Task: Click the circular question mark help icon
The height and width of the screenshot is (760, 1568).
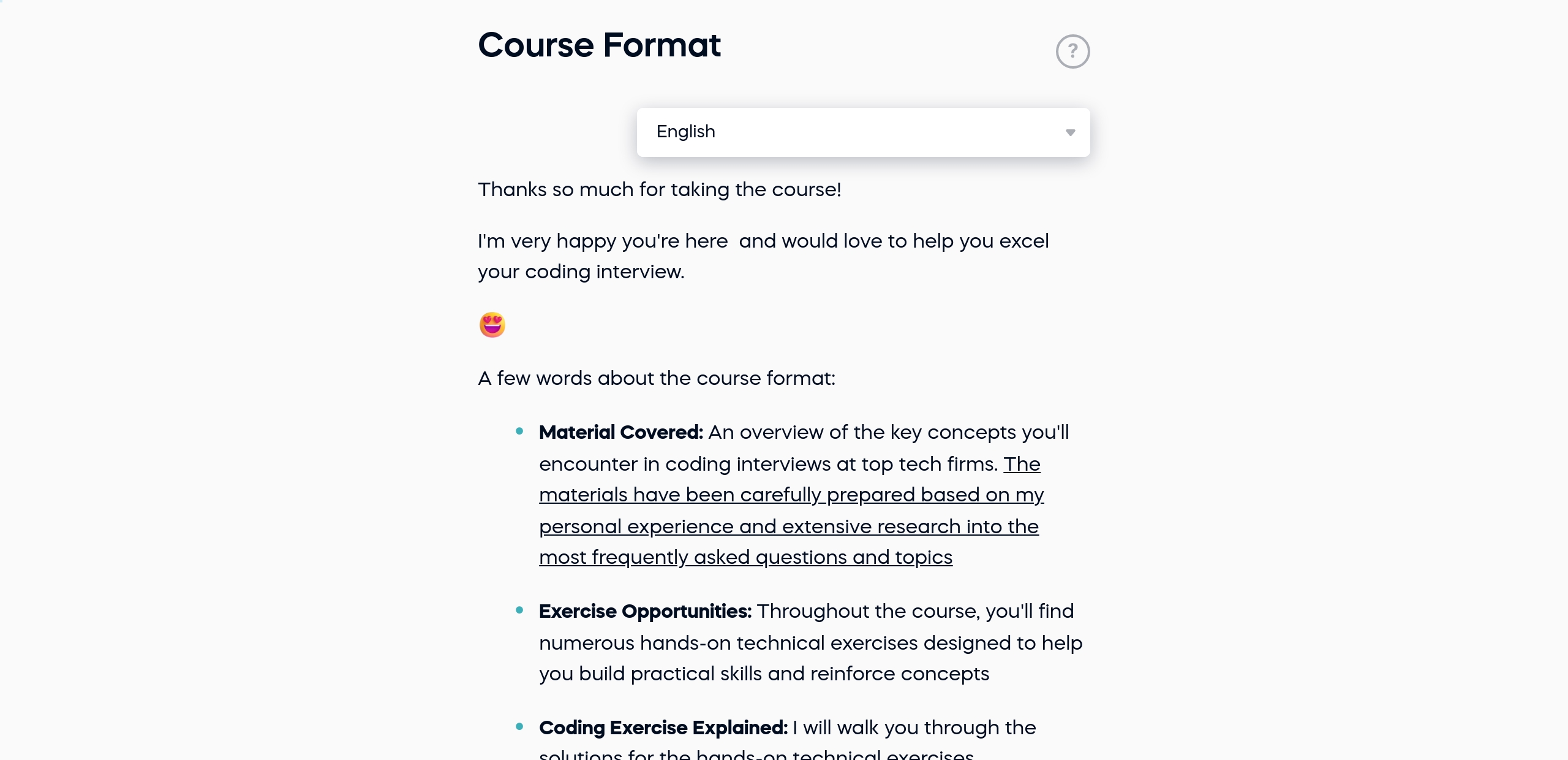Action: click(x=1072, y=51)
